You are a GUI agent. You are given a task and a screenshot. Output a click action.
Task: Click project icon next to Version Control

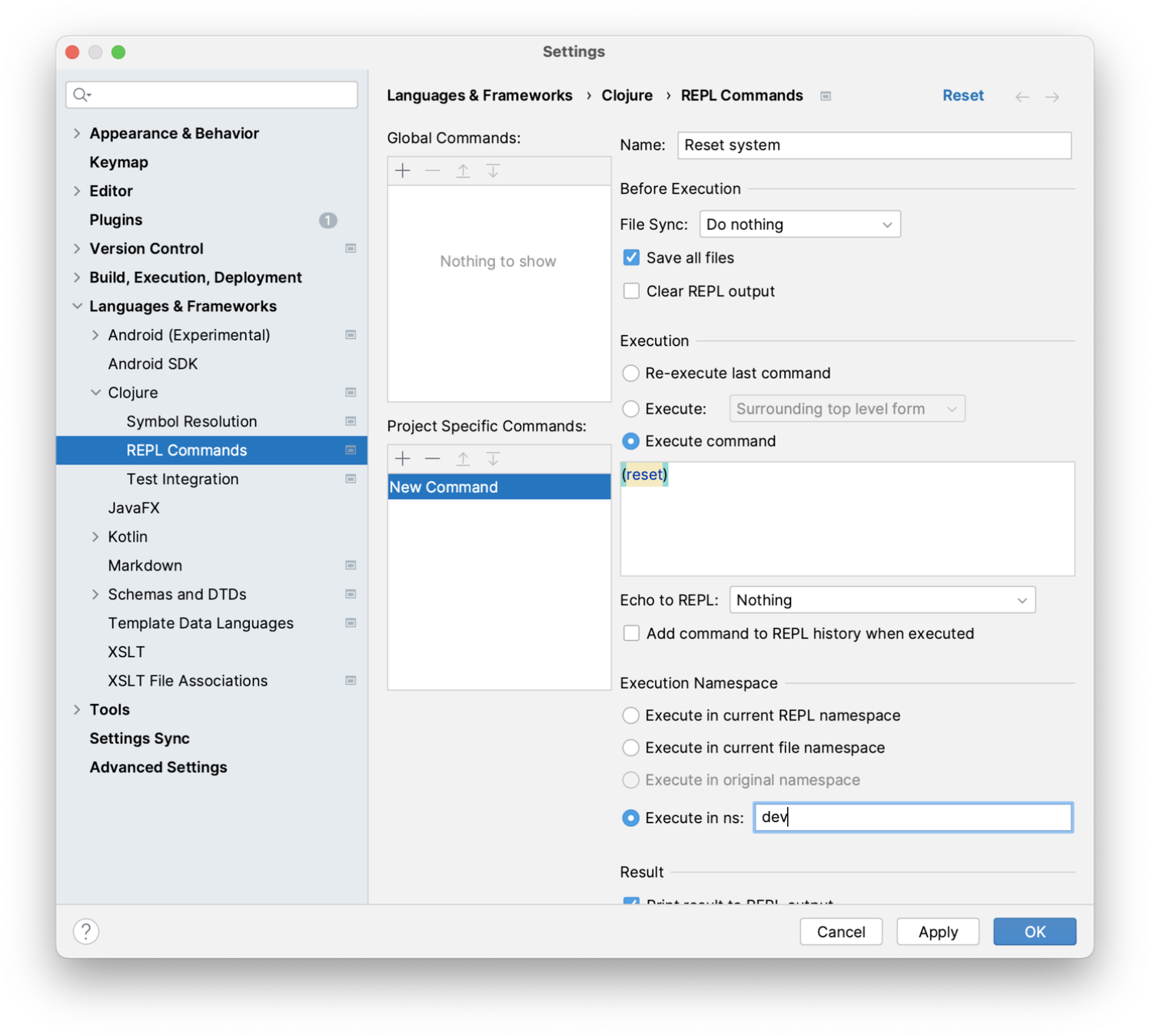pyautogui.click(x=351, y=248)
